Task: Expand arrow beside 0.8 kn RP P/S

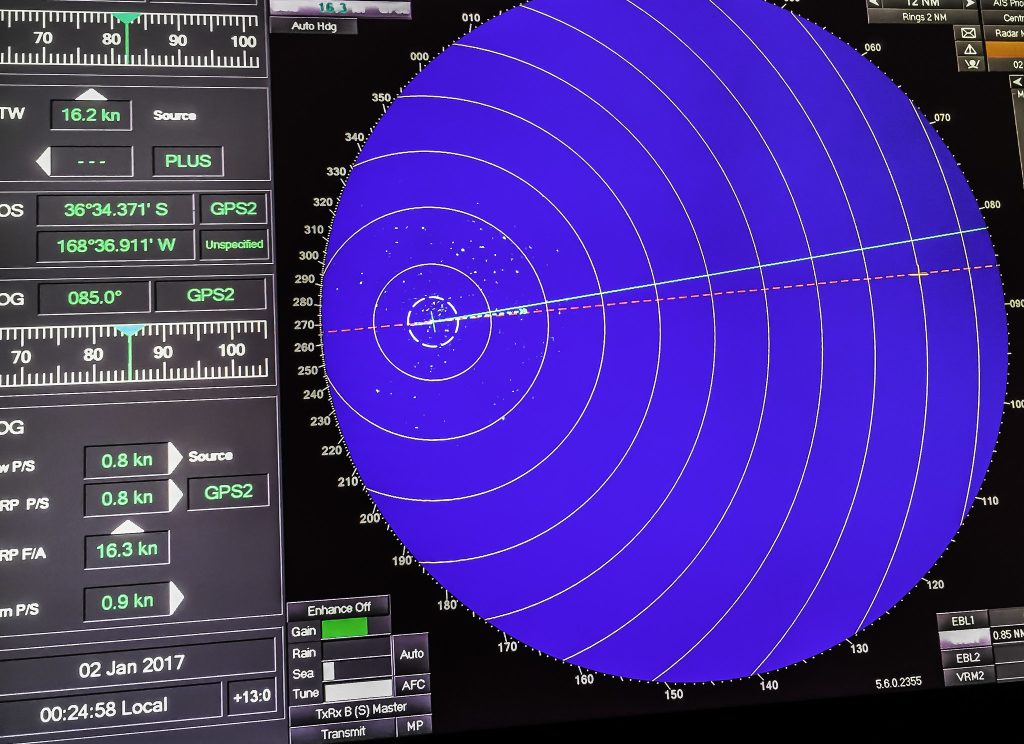Action: point(175,496)
